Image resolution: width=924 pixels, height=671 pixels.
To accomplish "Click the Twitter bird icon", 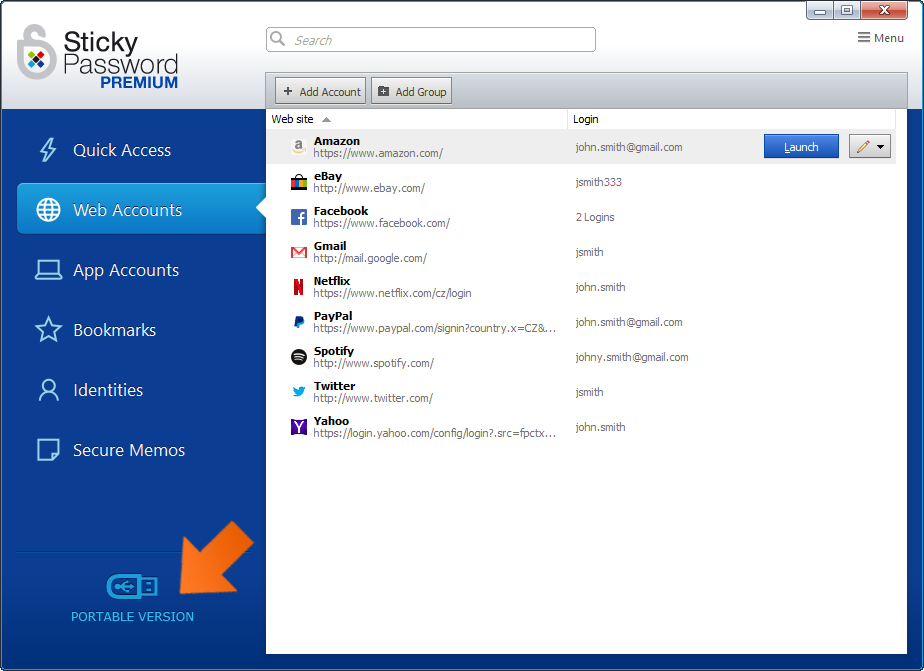I will click(x=299, y=392).
